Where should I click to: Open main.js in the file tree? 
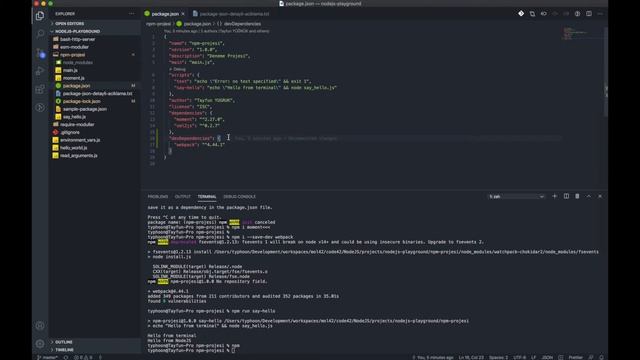pyautogui.click(x=70, y=70)
